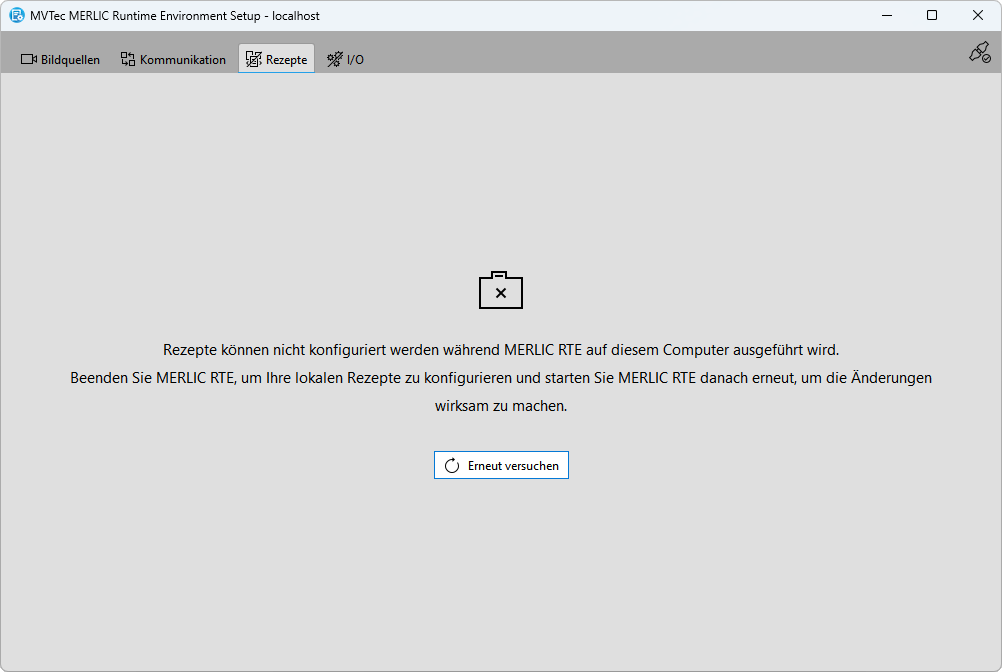Click the circular retry arrow icon
The width and height of the screenshot is (1002, 672).
tap(452, 466)
